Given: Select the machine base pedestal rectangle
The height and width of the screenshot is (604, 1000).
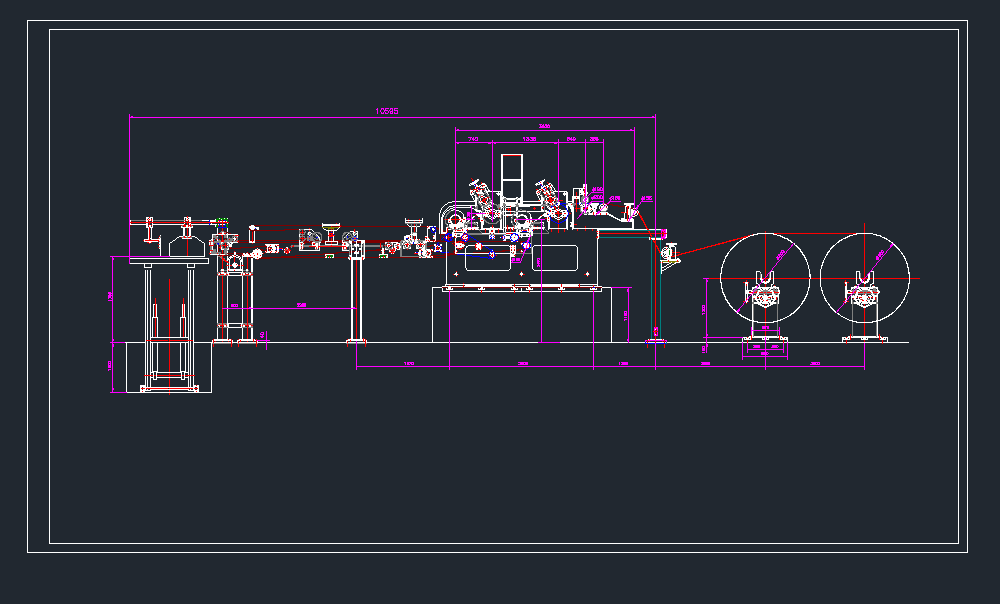Looking at the screenshot, I should [x=530, y=314].
